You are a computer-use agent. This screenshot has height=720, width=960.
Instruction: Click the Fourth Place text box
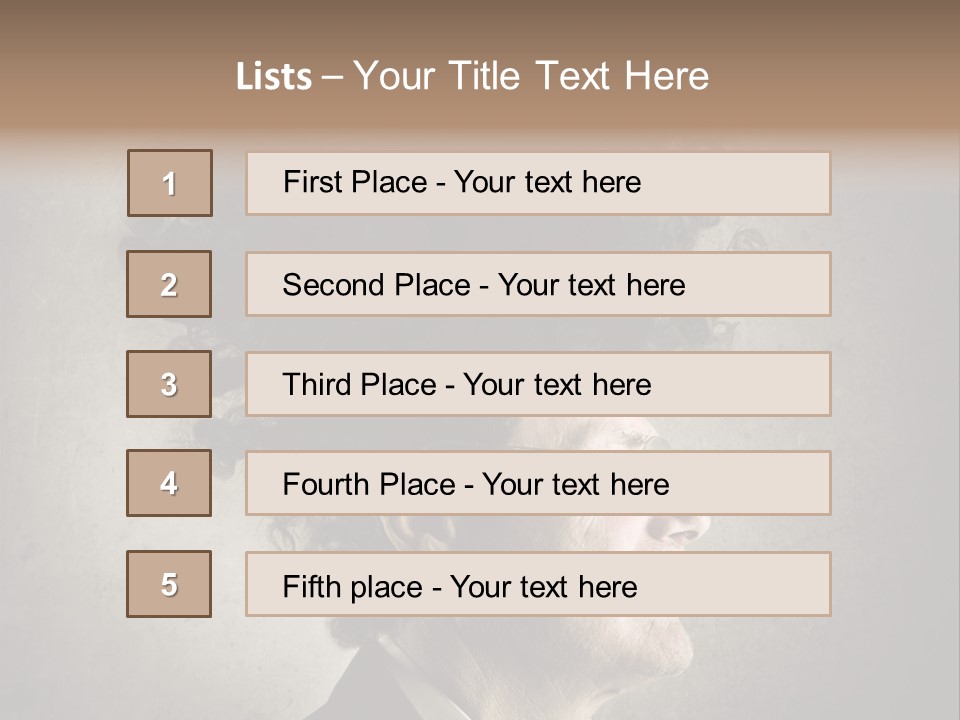coord(538,483)
